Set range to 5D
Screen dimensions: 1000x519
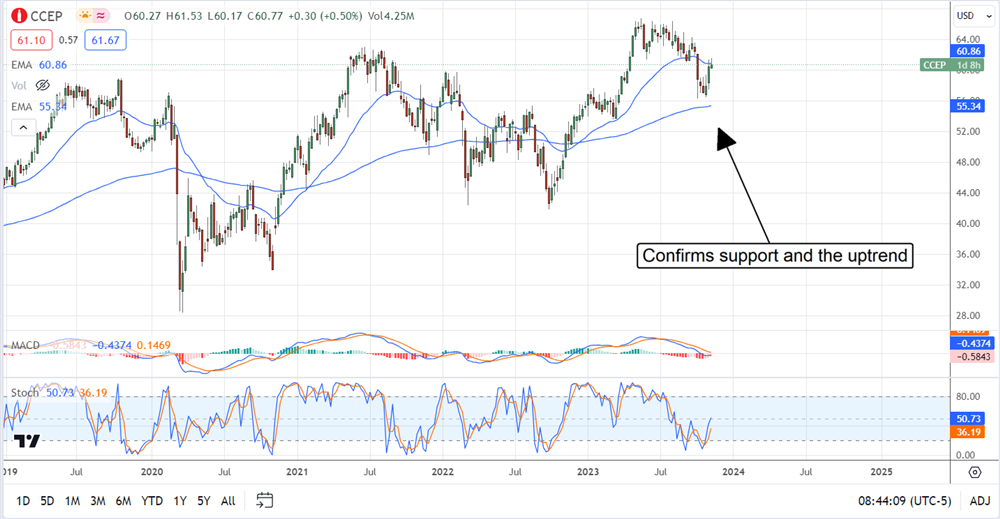pyautogui.click(x=47, y=501)
